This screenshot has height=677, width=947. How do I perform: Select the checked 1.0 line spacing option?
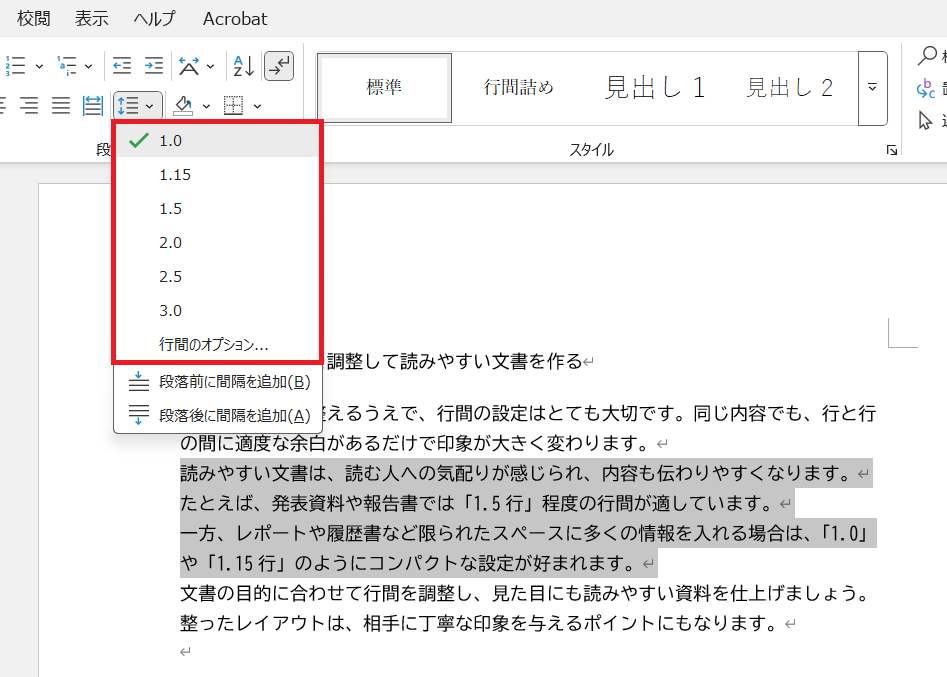170,141
